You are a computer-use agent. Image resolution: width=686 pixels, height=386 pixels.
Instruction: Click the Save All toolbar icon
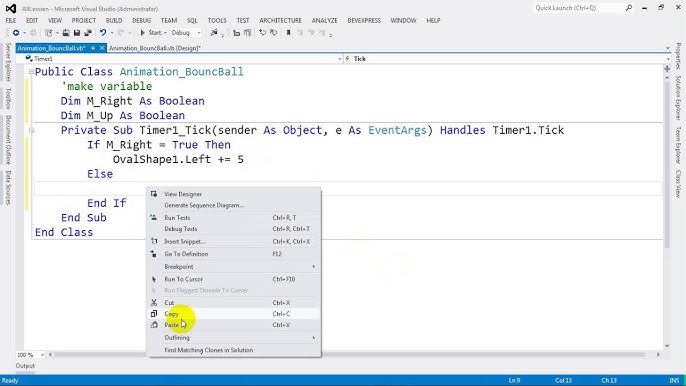click(88, 33)
